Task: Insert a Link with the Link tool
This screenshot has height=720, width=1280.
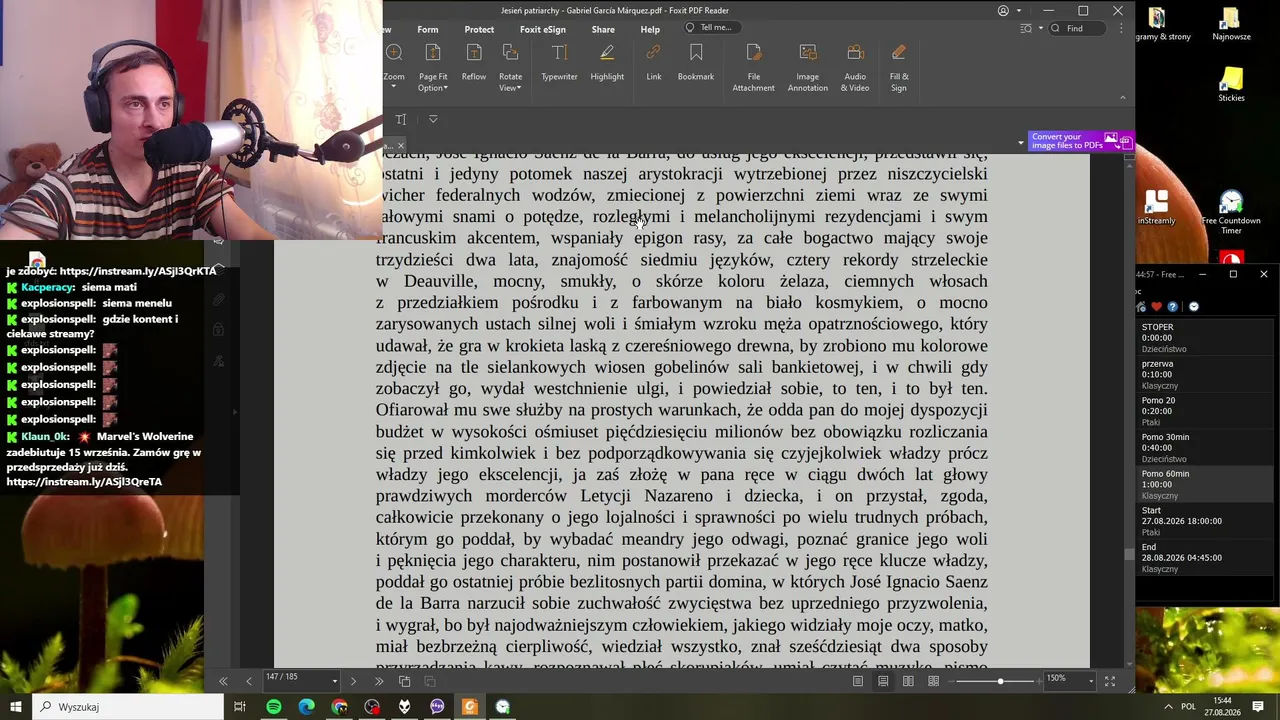Action: pyautogui.click(x=653, y=63)
